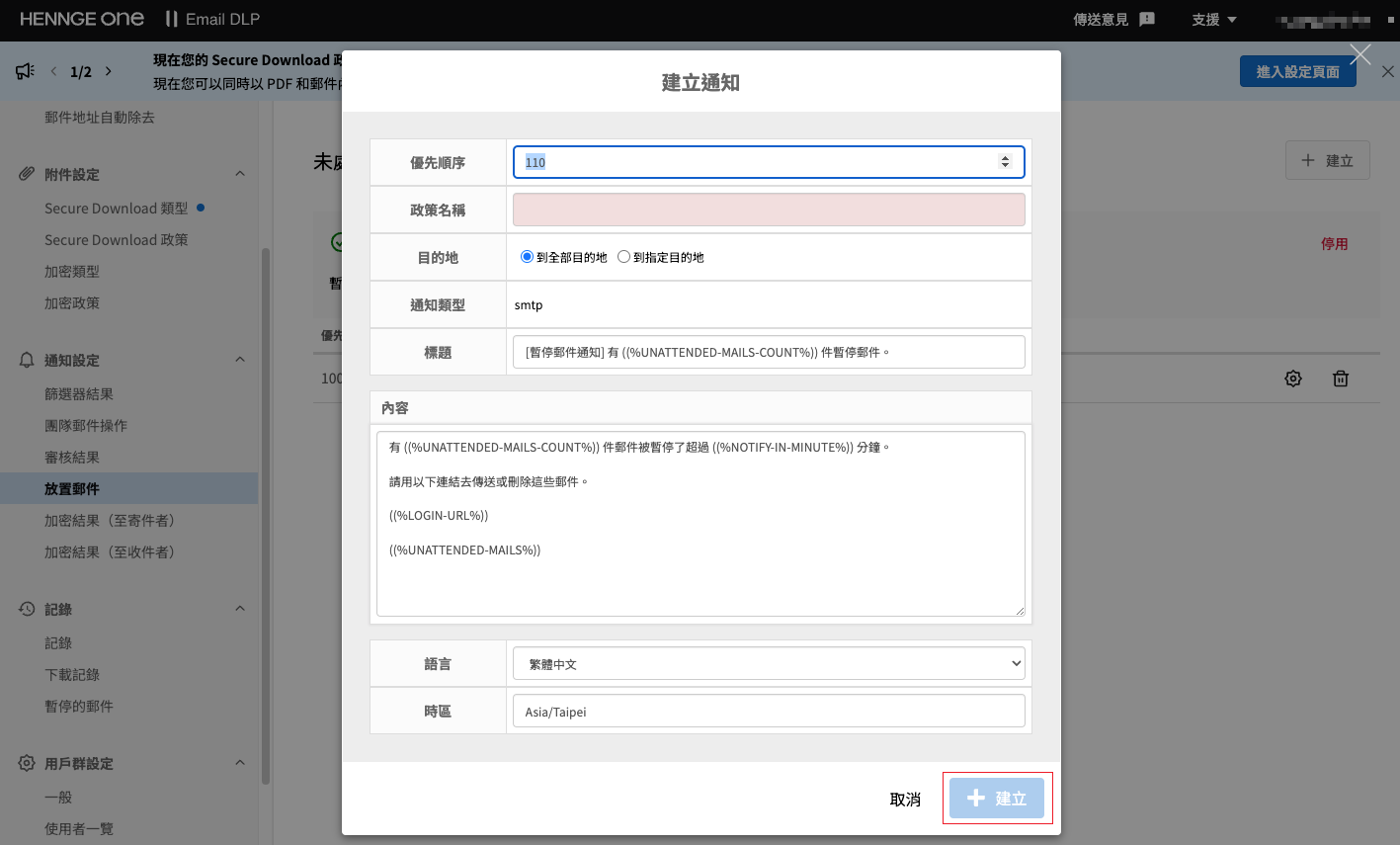Click the 時區 Asia/Taipei field
This screenshot has height=845, width=1400.
point(769,712)
